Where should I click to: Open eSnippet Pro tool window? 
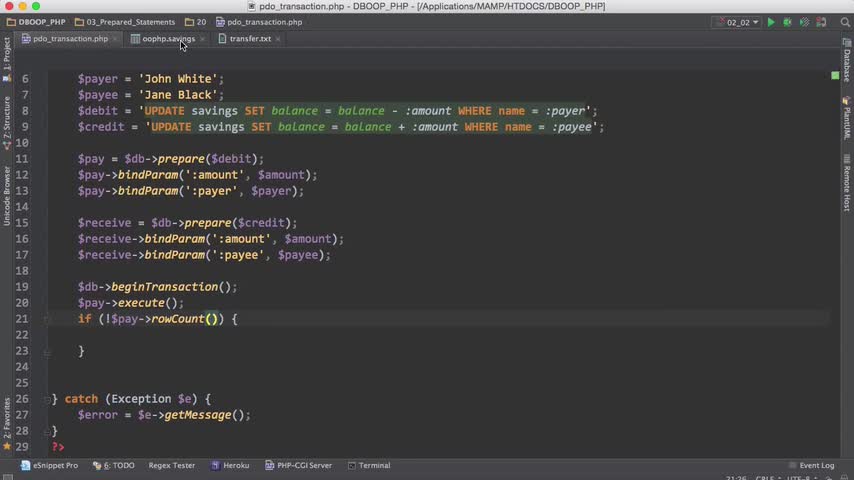pos(50,465)
